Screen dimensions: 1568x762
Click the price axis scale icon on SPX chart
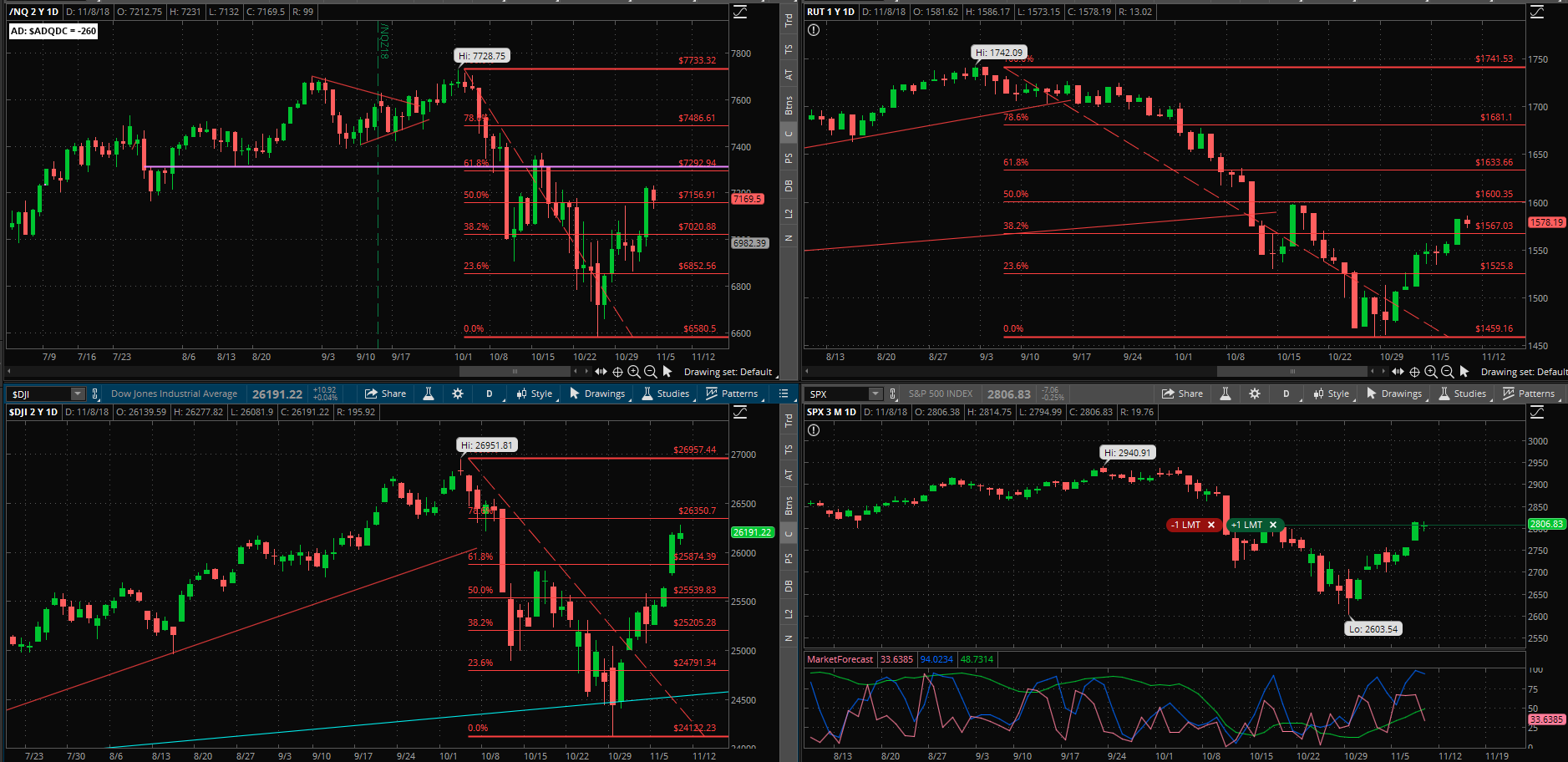1537,412
